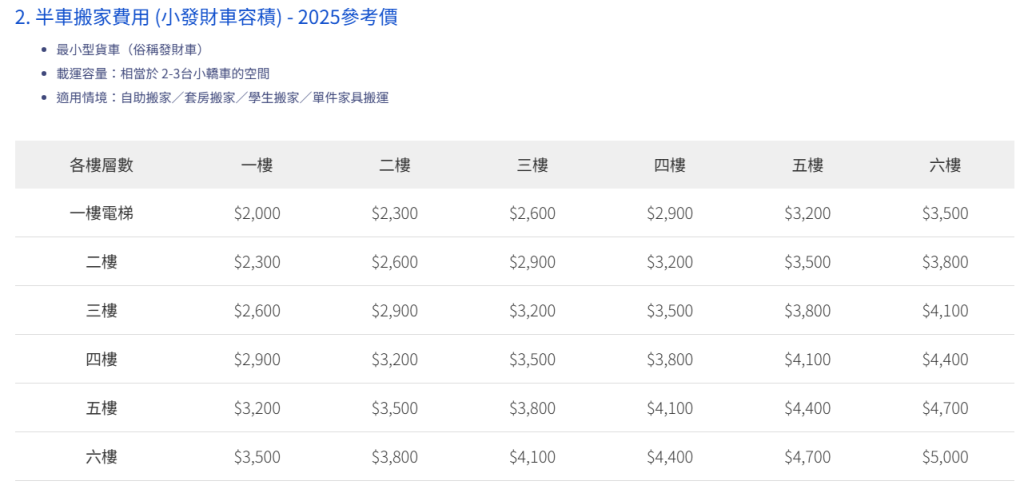Click $4,400 in the 五樓 row
The image size is (1024, 493).
pos(807,408)
